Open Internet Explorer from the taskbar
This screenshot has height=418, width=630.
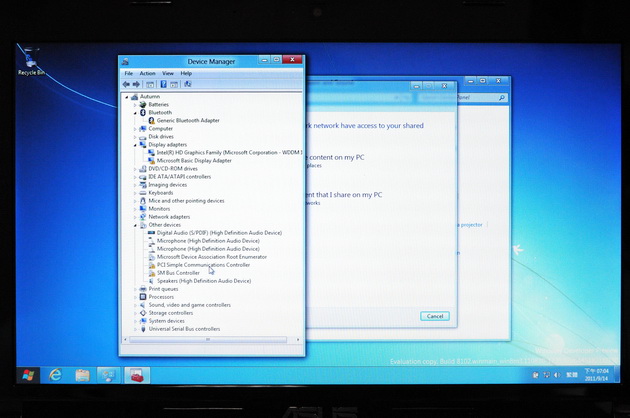56,375
